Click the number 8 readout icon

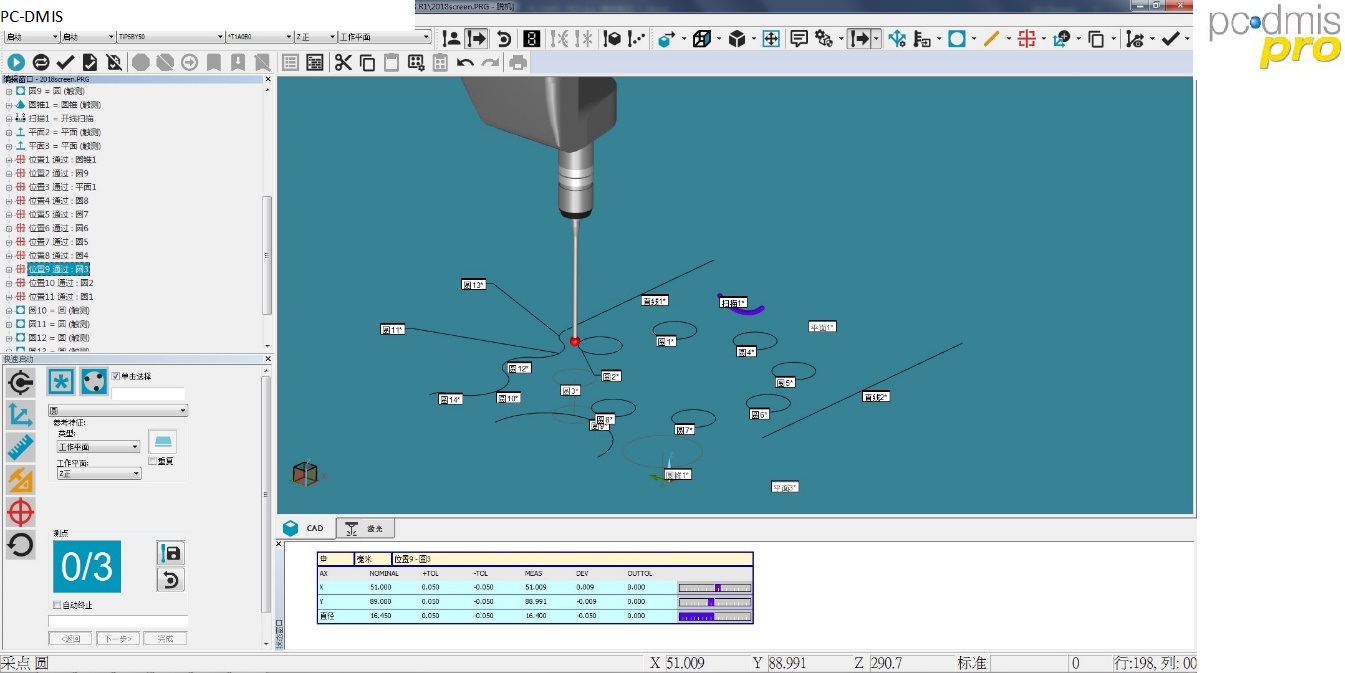[532, 38]
